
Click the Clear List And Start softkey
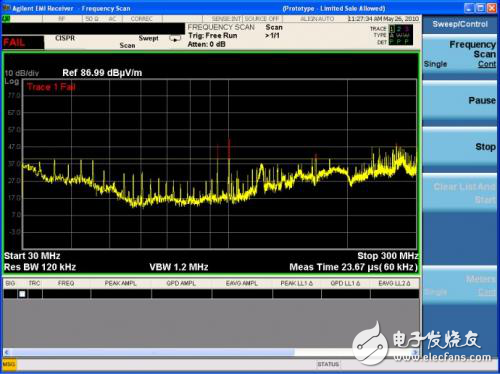pos(460,193)
